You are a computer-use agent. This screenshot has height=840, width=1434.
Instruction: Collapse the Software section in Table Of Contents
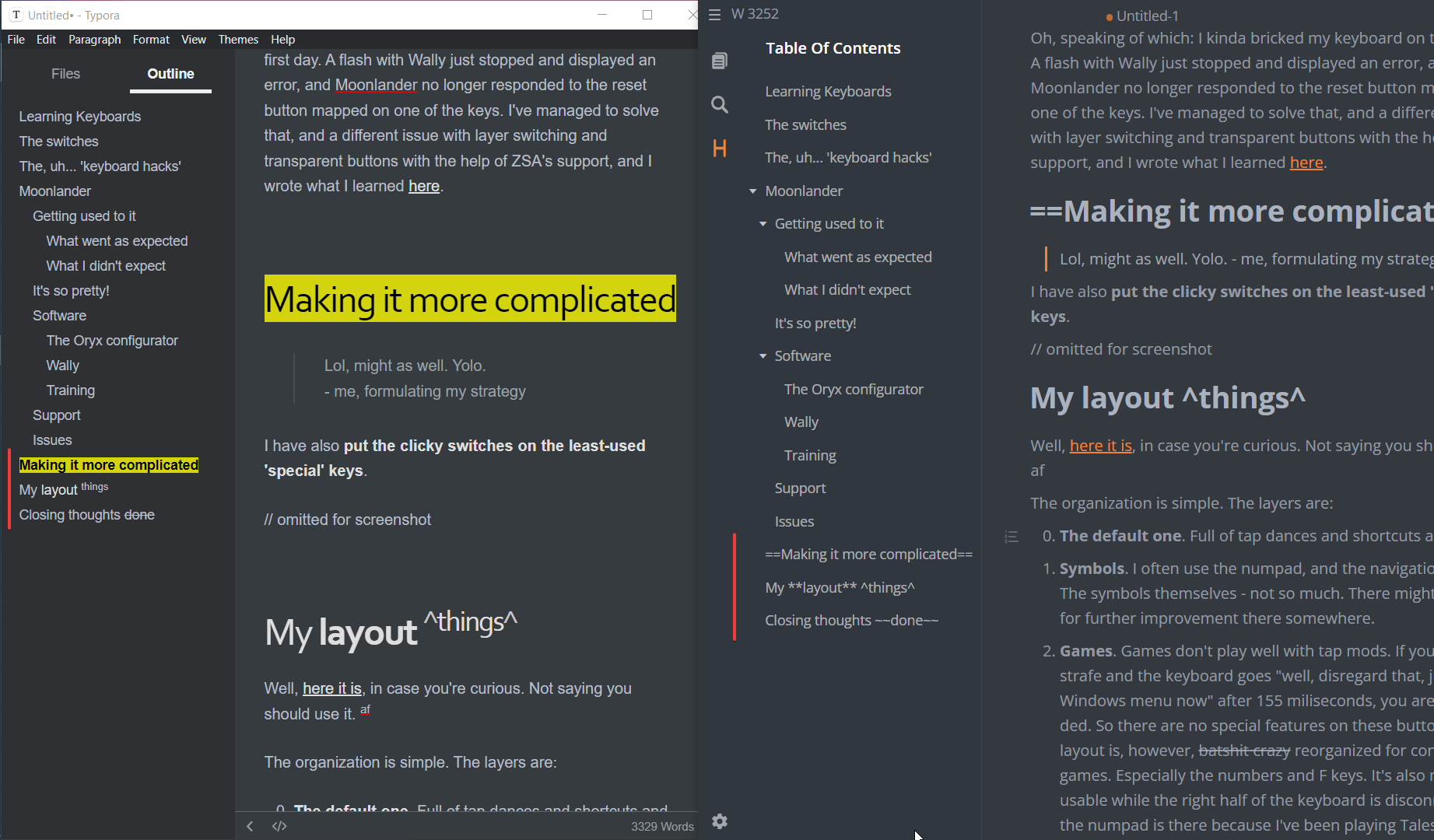coord(762,355)
